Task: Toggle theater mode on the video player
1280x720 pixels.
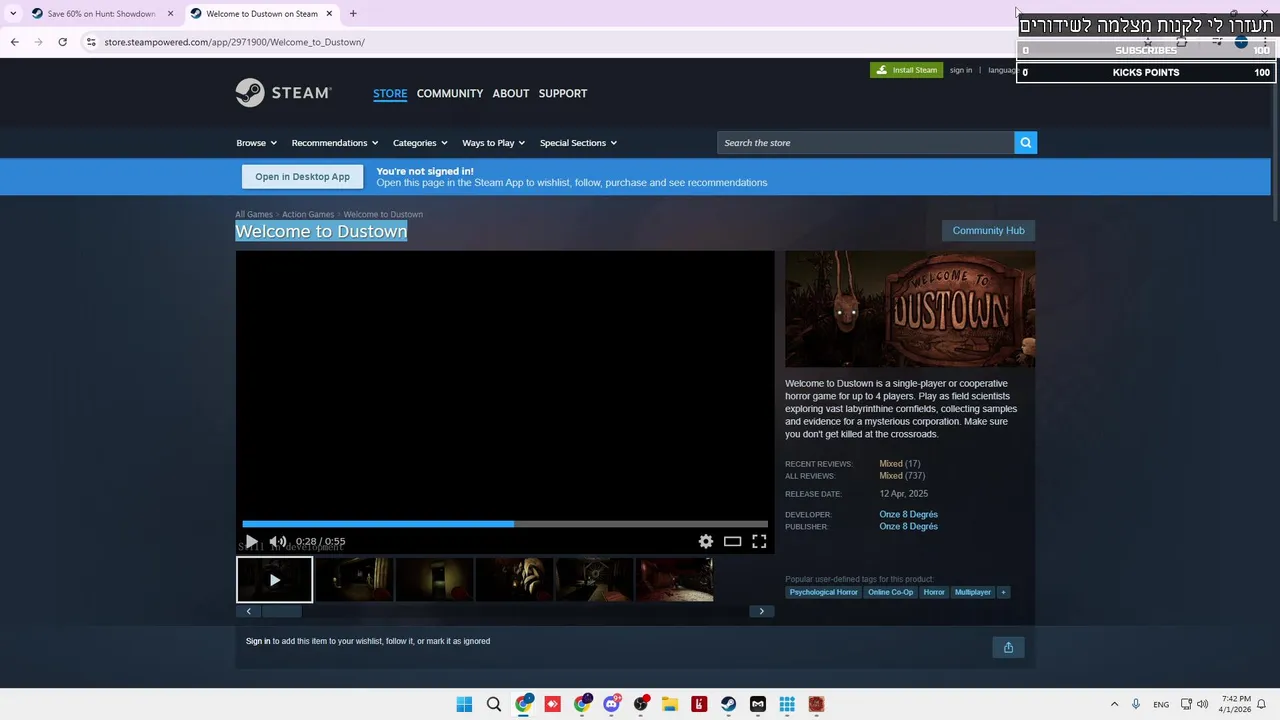Action: [x=732, y=541]
